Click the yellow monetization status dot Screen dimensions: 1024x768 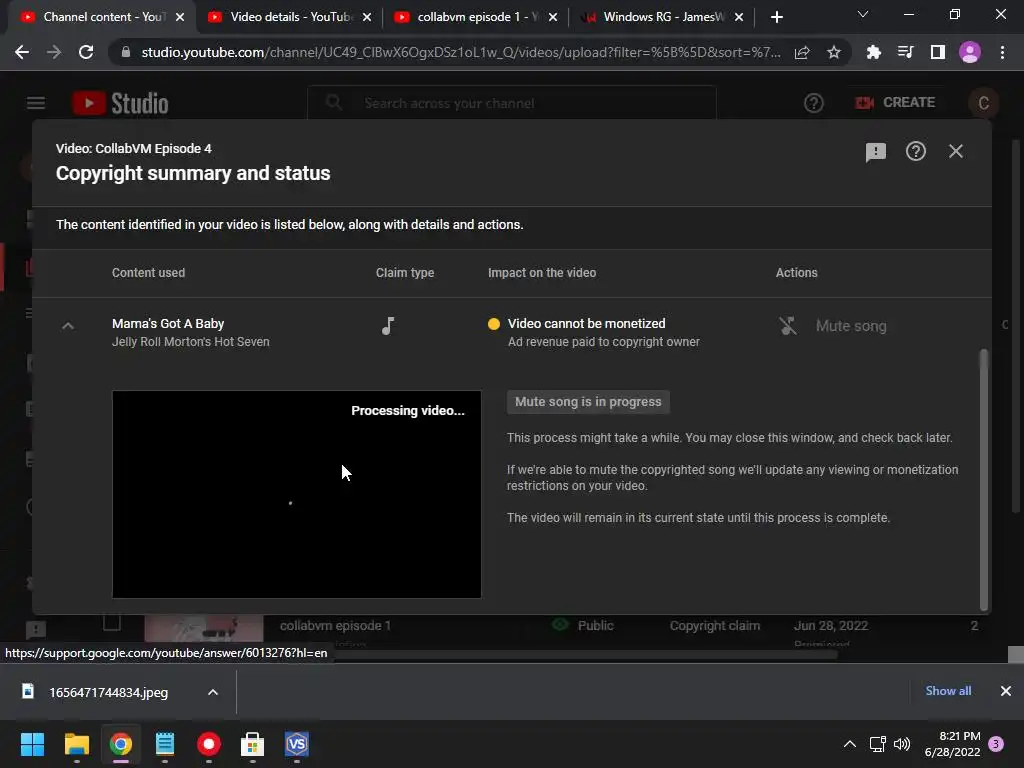pyautogui.click(x=494, y=324)
